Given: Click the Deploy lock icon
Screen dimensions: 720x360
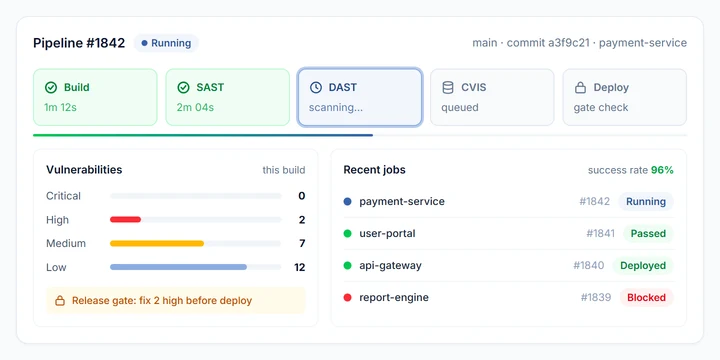Looking at the screenshot, I should [x=580, y=88].
